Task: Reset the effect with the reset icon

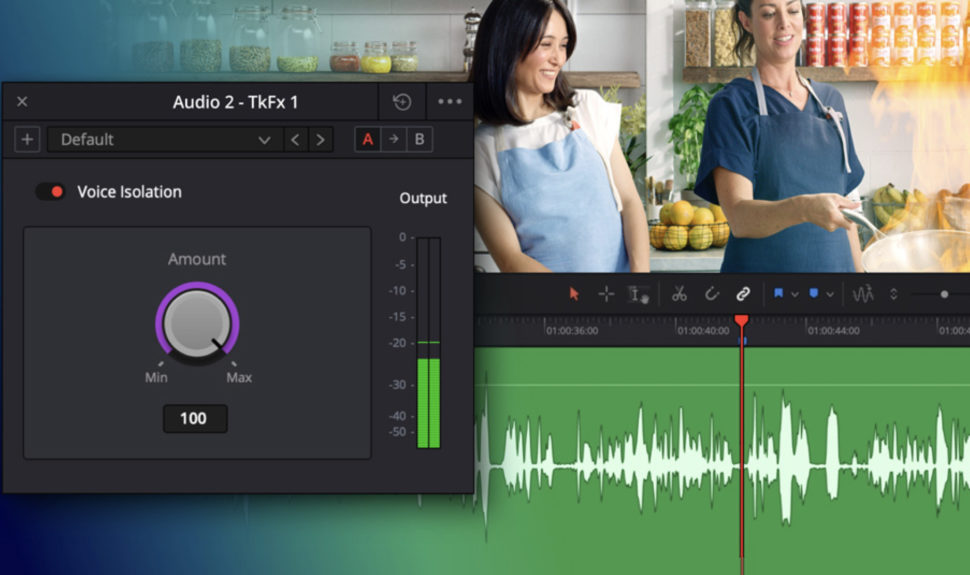Action: point(401,102)
